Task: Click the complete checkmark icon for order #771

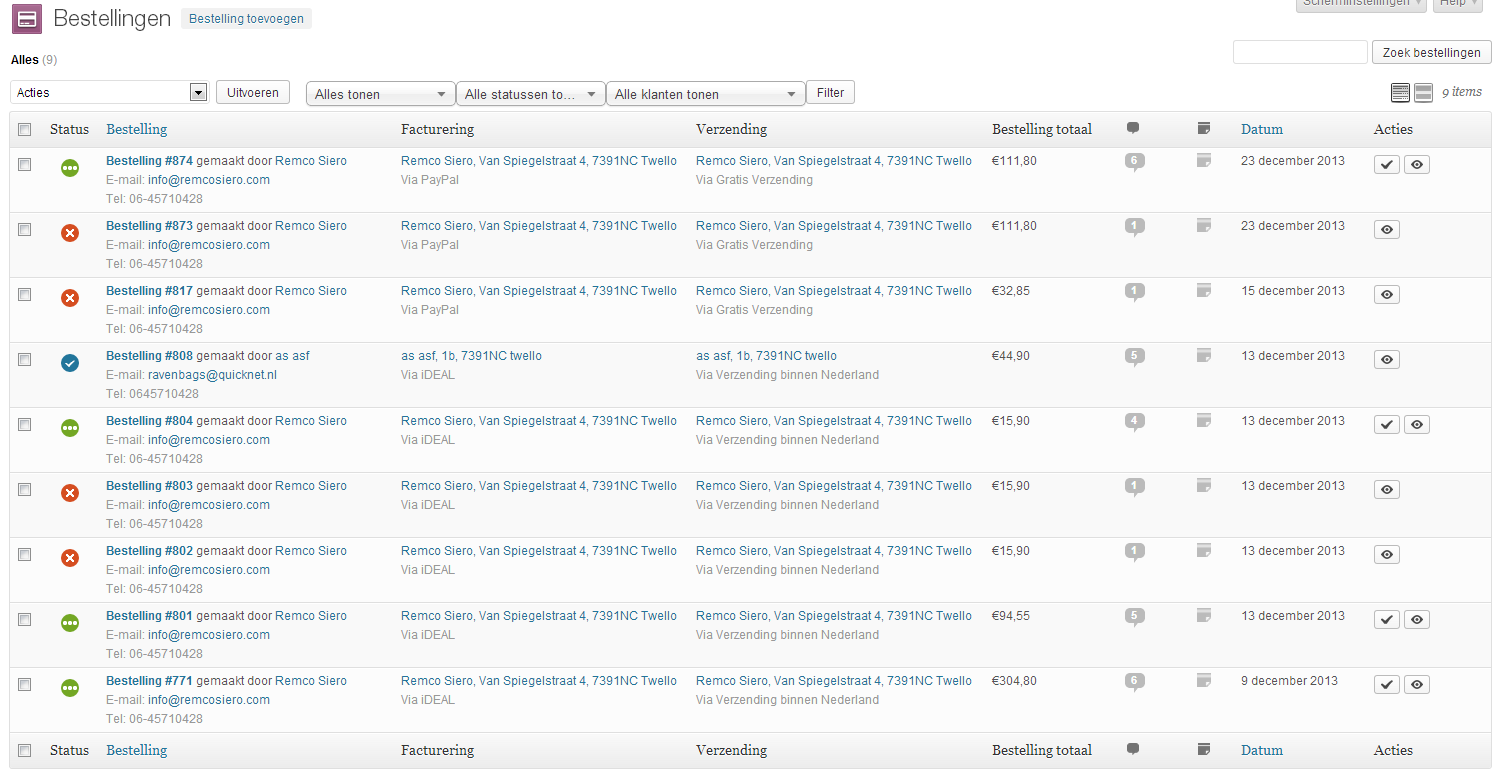Action: (x=1386, y=685)
